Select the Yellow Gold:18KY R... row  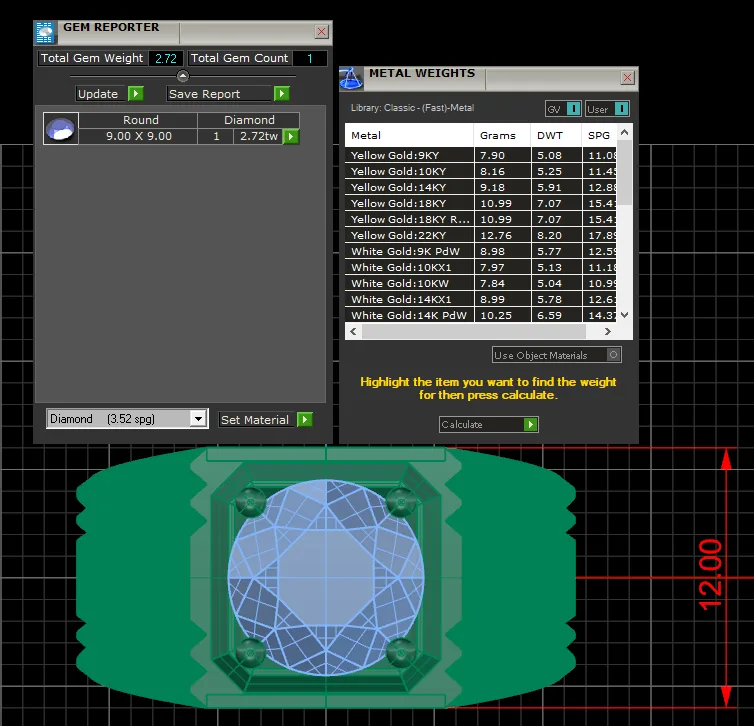tap(481, 219)
